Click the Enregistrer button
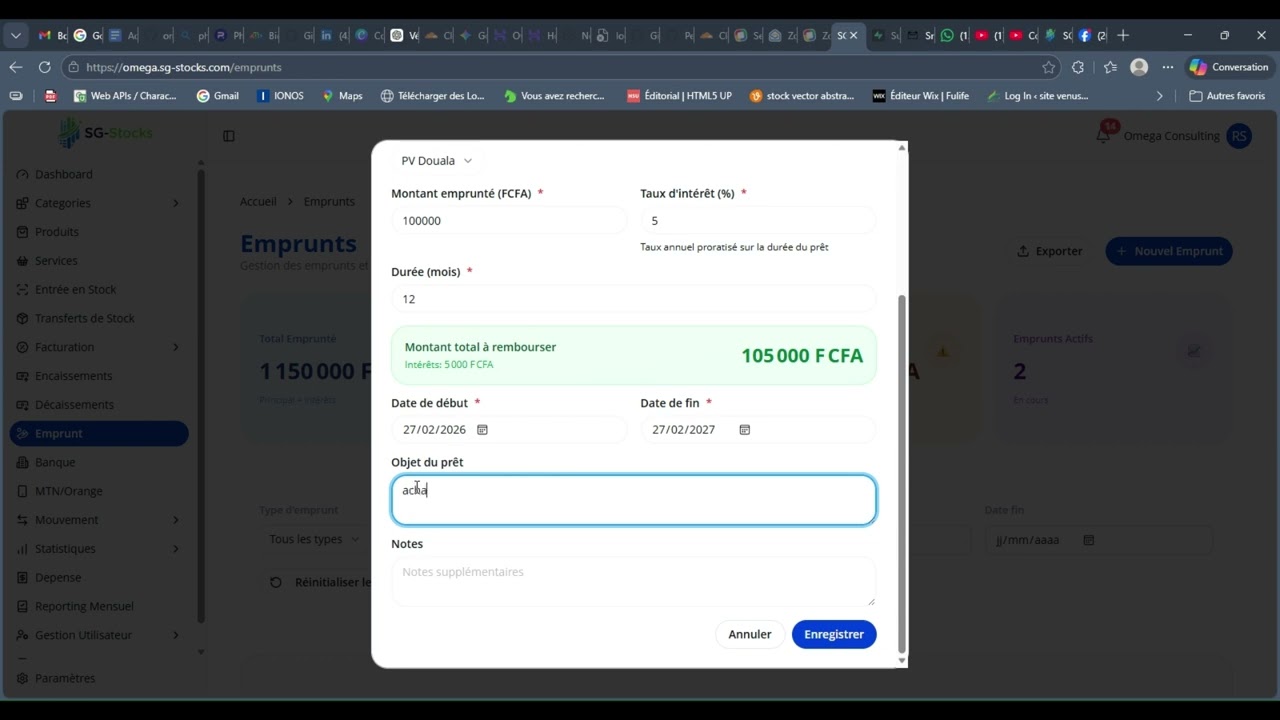1280x720 pixels. tap(834, 635)
